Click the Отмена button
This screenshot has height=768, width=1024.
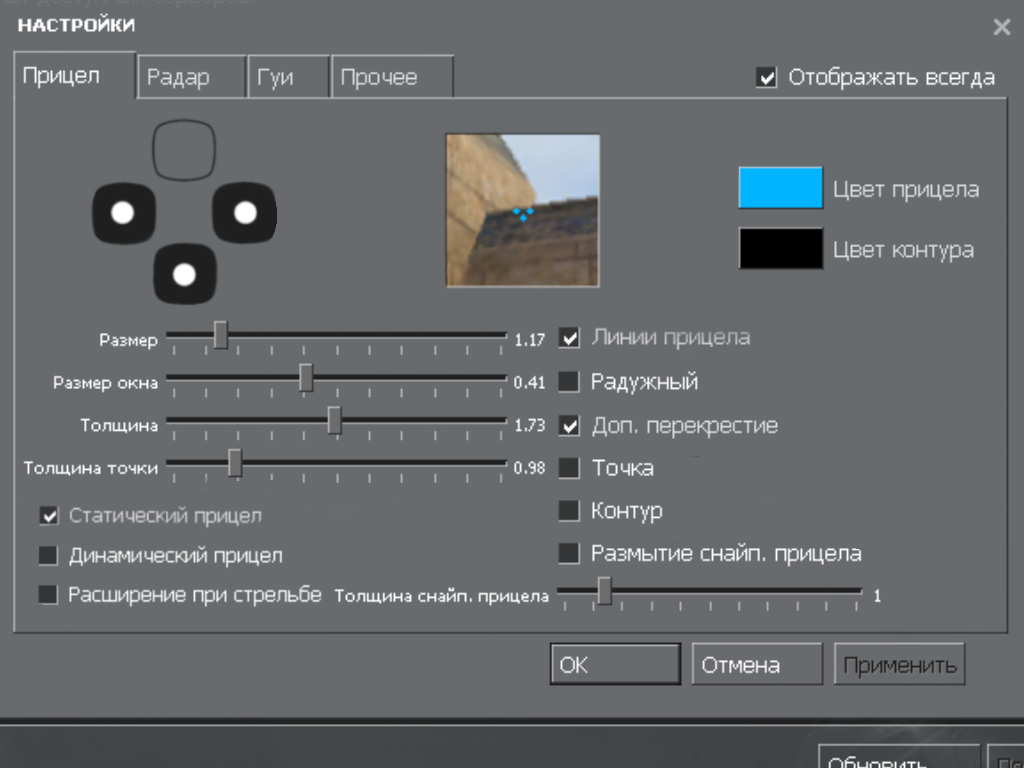(x=756, y=665)
